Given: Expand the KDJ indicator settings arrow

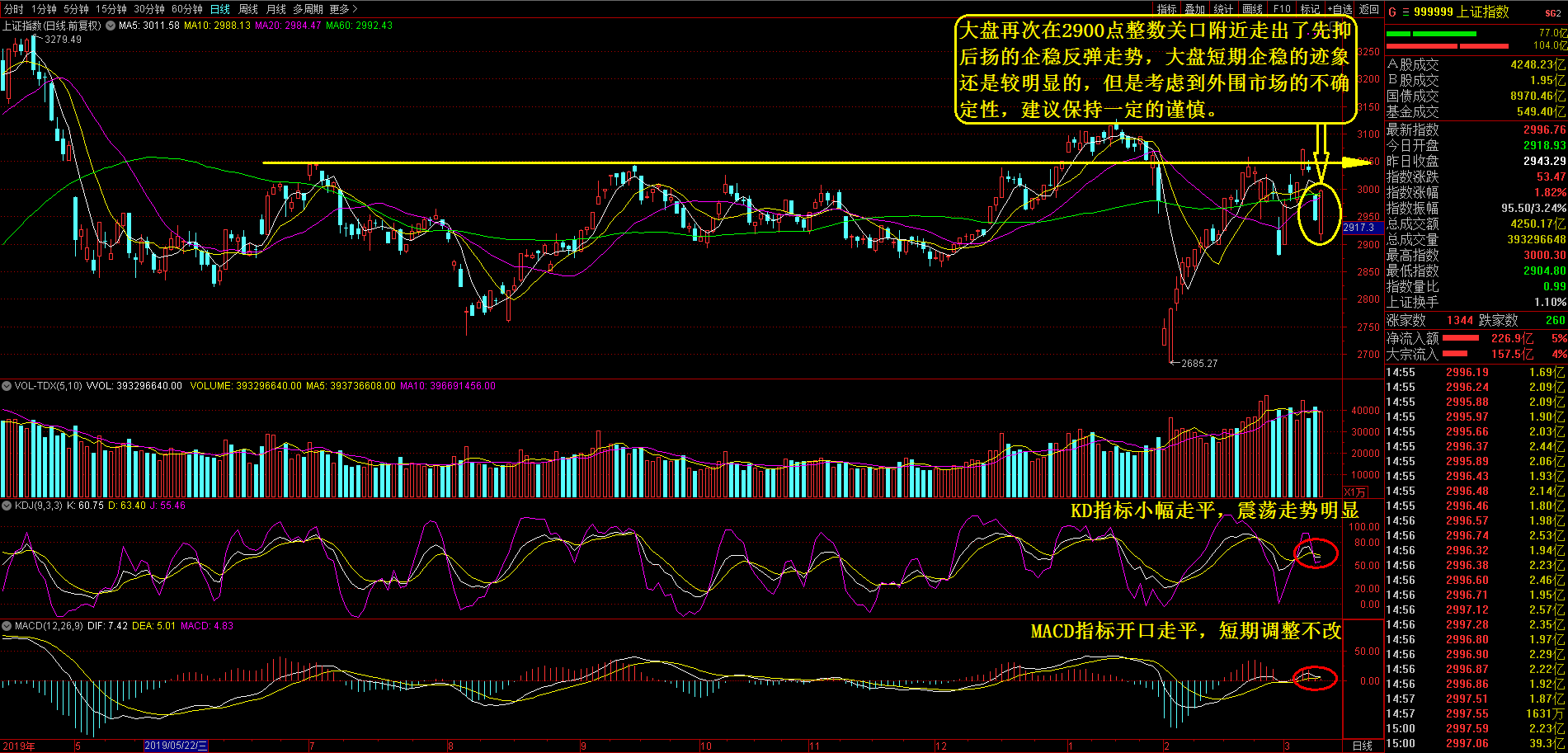Looking at the screenshot, I should click(7, 506).
